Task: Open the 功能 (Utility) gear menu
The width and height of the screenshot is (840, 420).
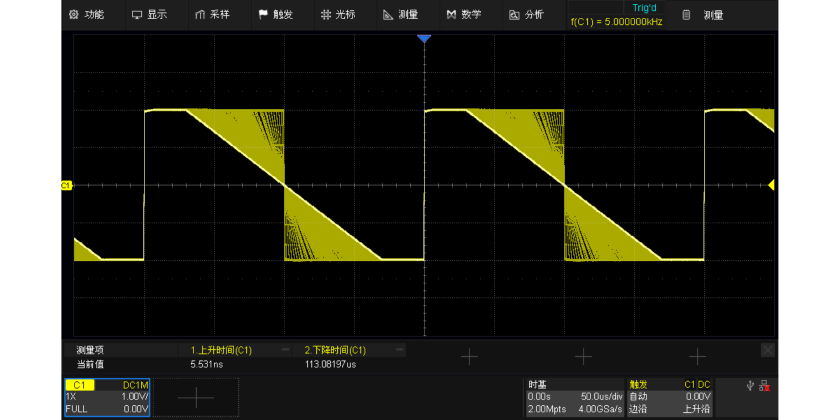Action: click(x=86, y=15)
